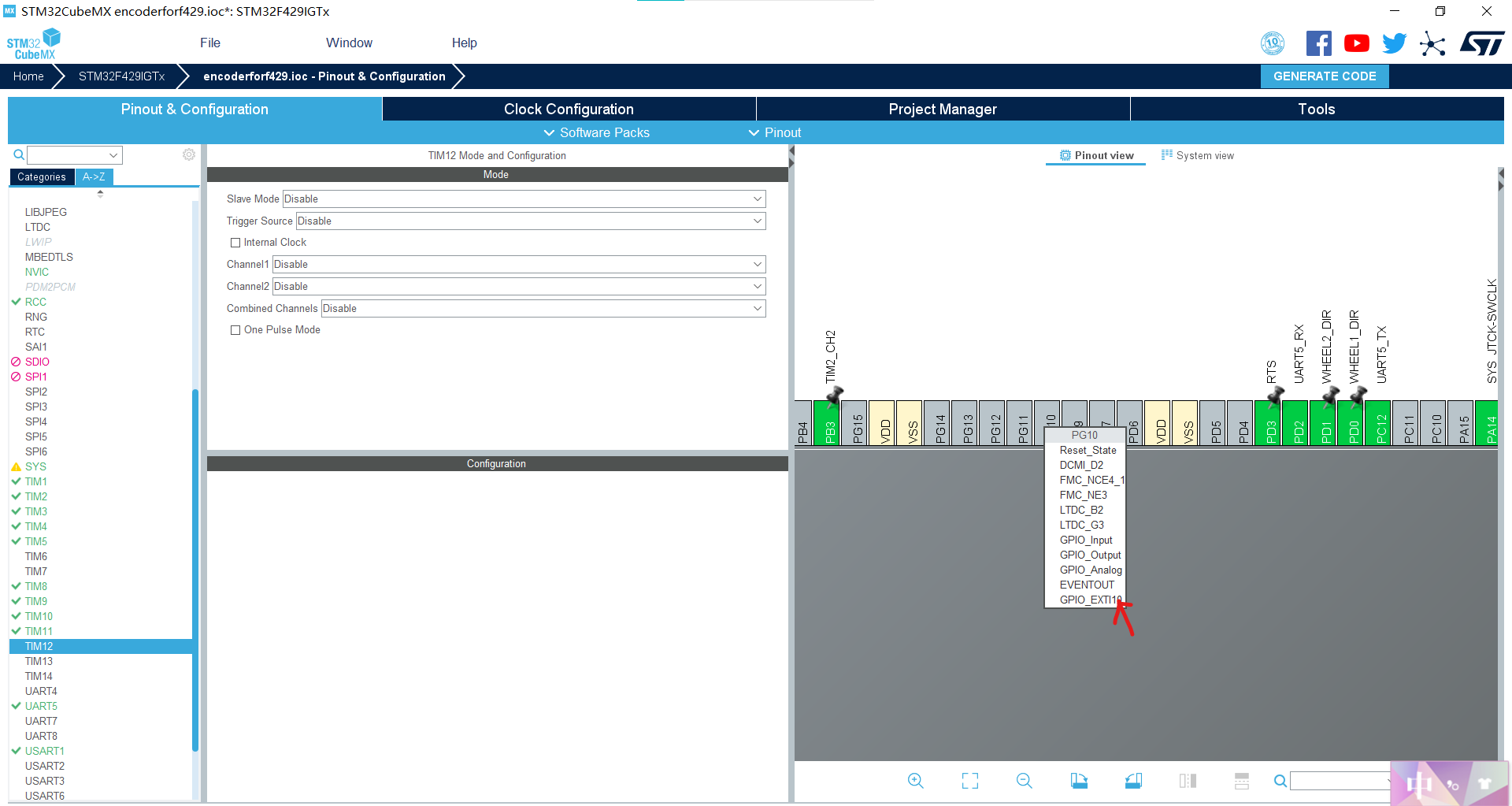Enable the Internal Clock checkbox
1512x806 pixels.
pos(235,243)
